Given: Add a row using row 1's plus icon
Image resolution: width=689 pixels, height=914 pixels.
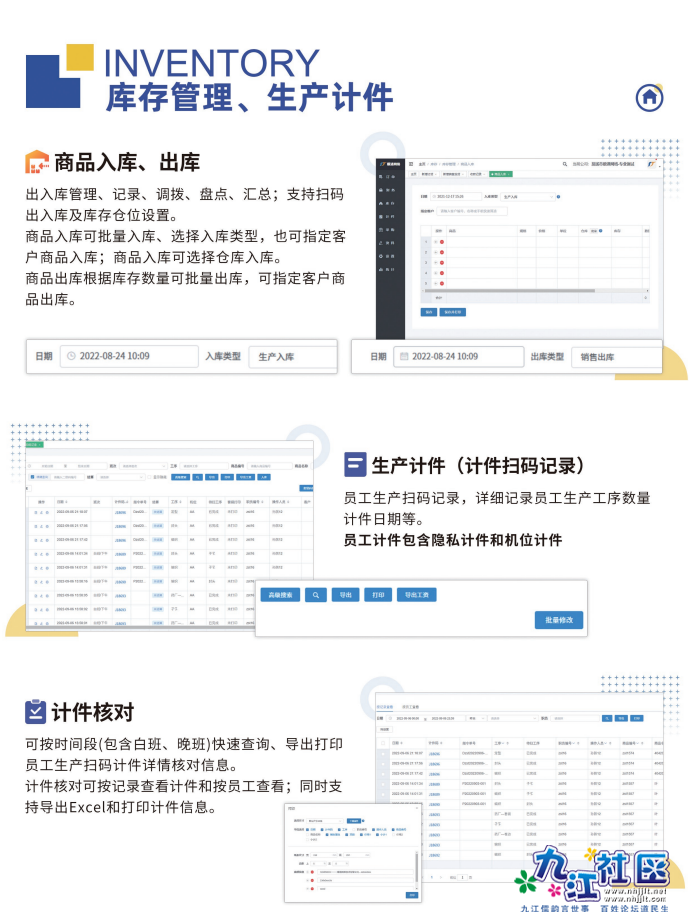Looking at the screenshot, I should coord(435,242).
